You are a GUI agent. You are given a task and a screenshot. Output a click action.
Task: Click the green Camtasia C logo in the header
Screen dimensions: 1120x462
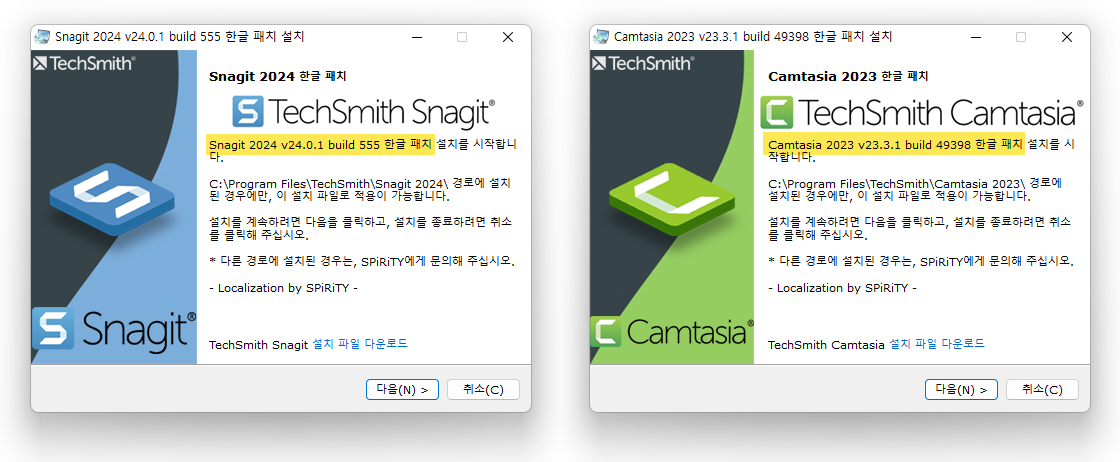(x=776, y=113)
